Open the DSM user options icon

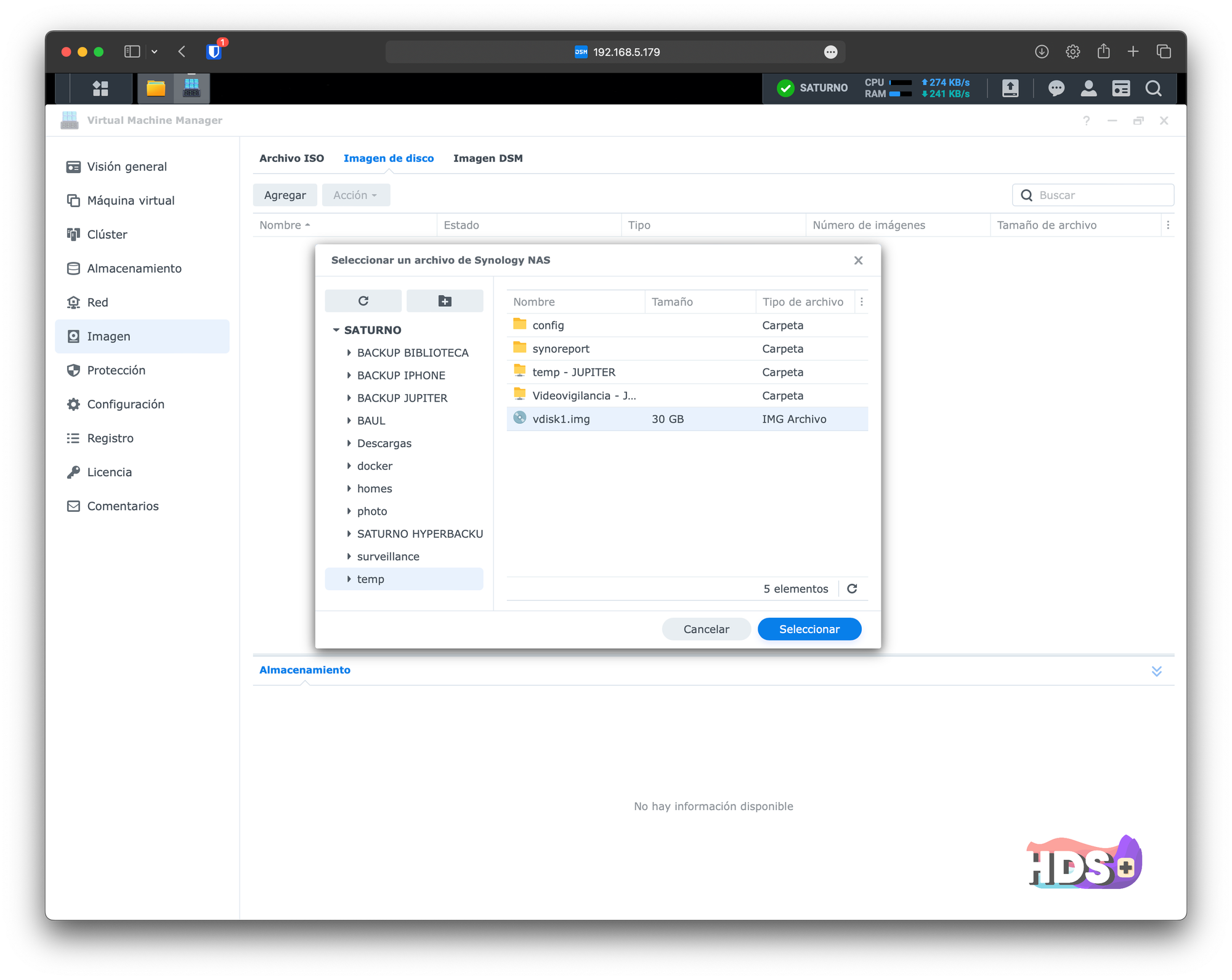point(1088,89)
